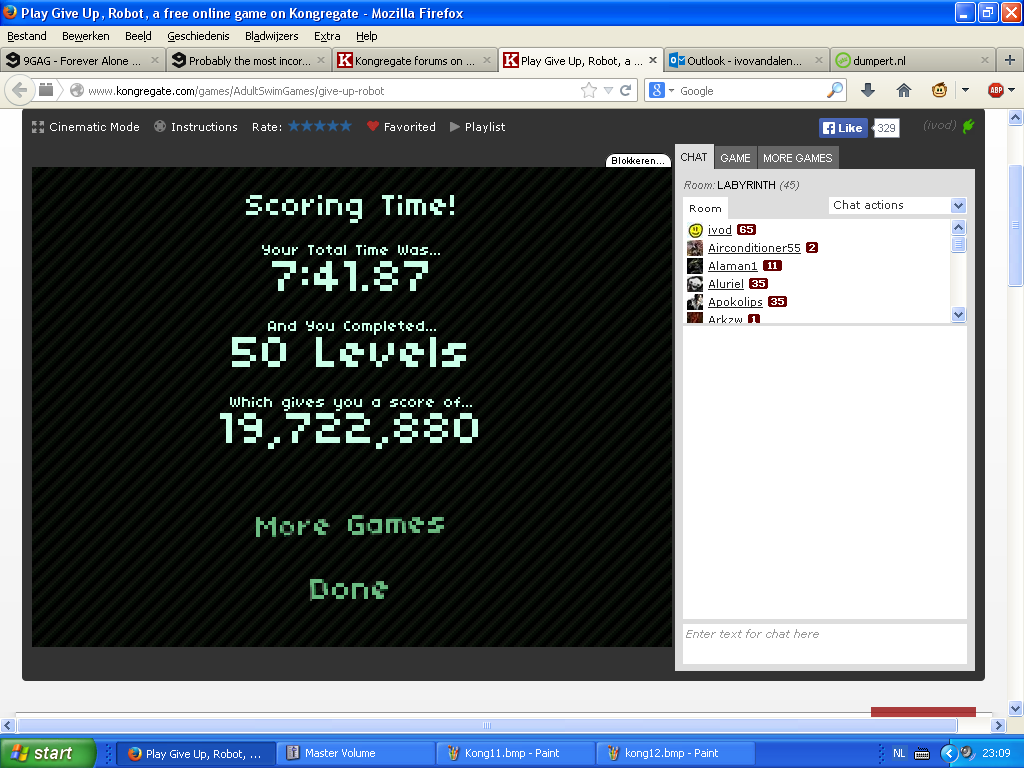Toggle the Favorited heart

pos(402,127)
